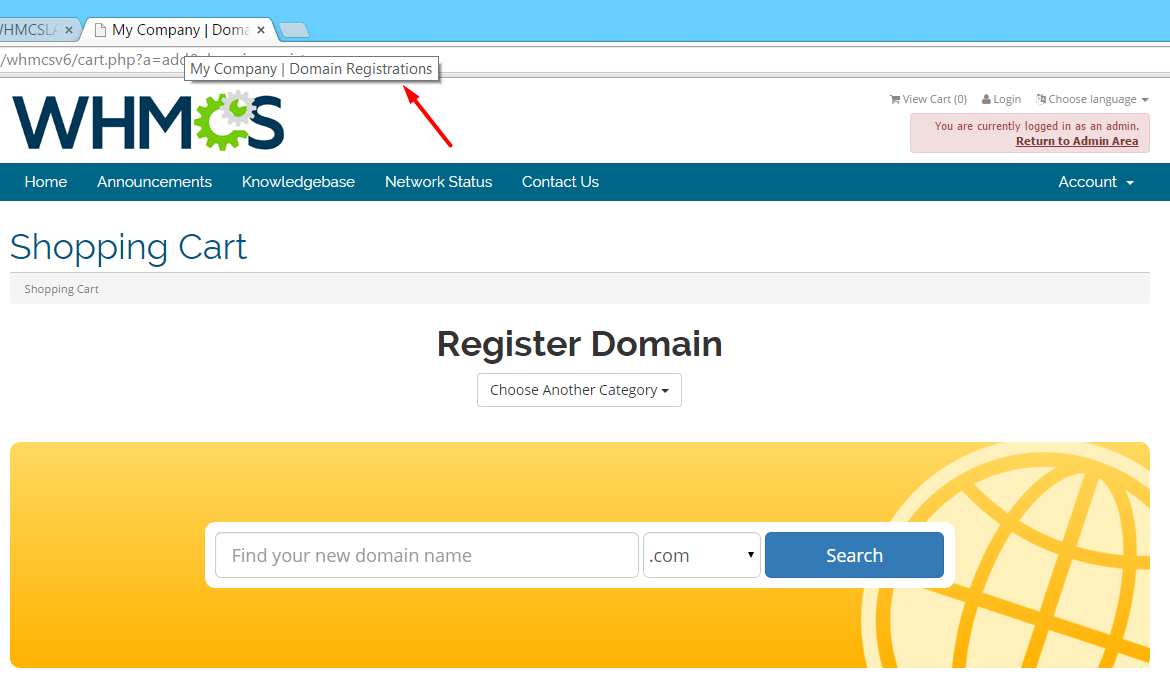Click the WHMCS logo
This screenshot has height=682, width=1170.
click(x=148, y=122)
